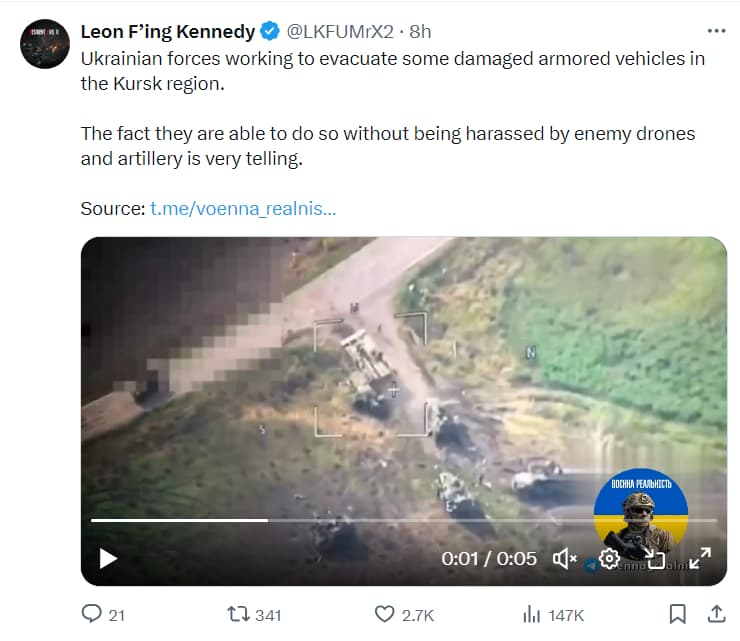The image size is (740, 641).
Task: Reply to the tweet
Action: 92,614
